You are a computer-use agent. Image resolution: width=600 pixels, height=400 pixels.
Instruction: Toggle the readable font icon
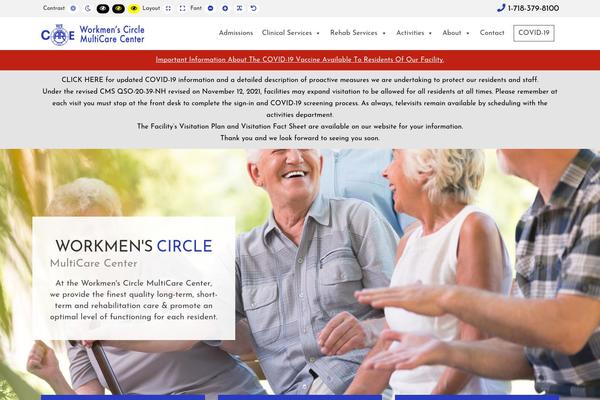pos(239,8)
